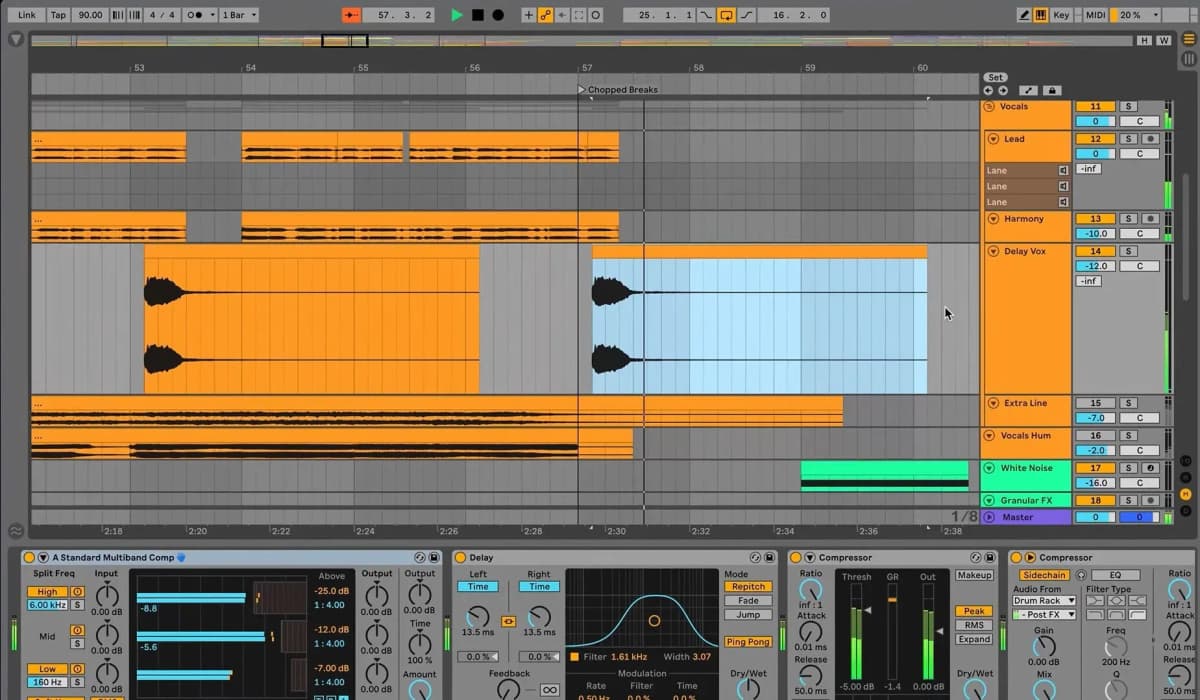The width and height of the screenshot is (1200, 700).
Task: Arm the Lead track for recording
Action: coord(1150,139)
